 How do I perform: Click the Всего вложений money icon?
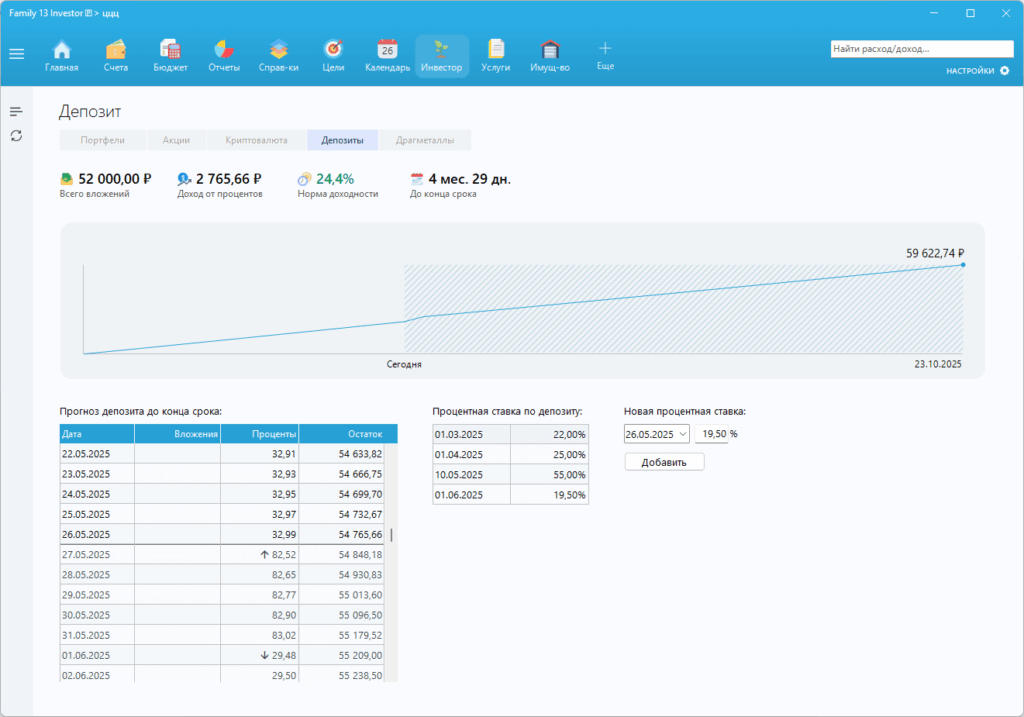67,179
